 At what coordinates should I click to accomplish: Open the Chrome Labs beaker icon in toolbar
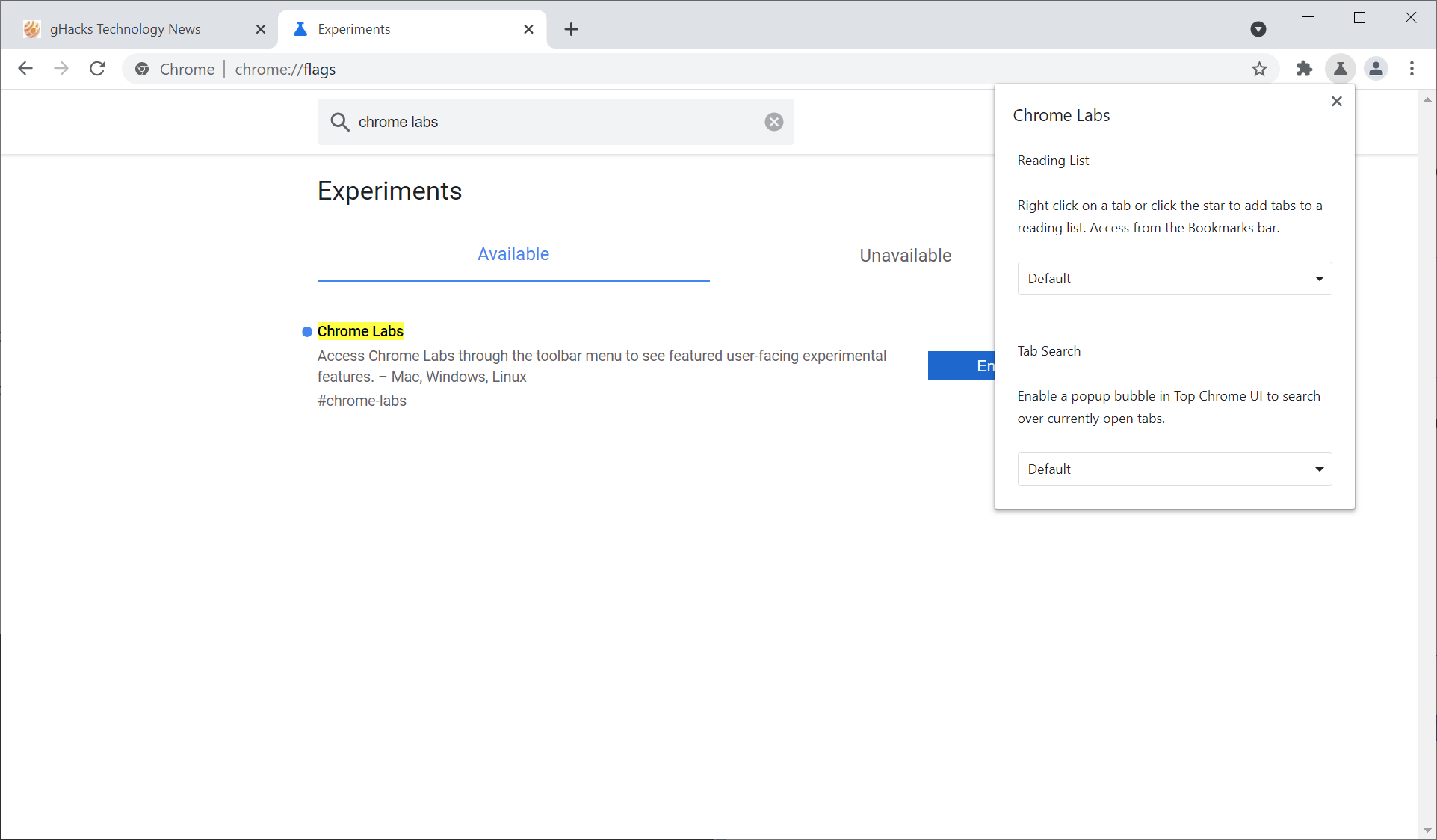[1341, 68]
